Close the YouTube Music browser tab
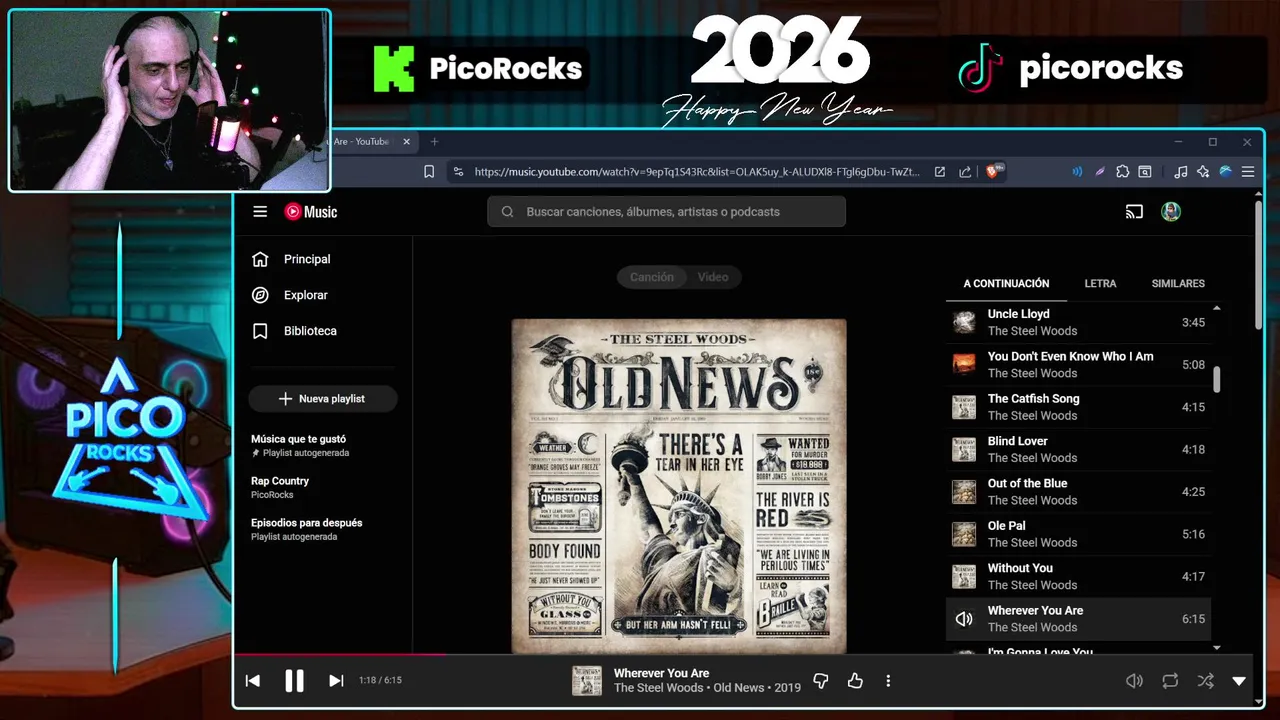 click(x=407, y=142)
